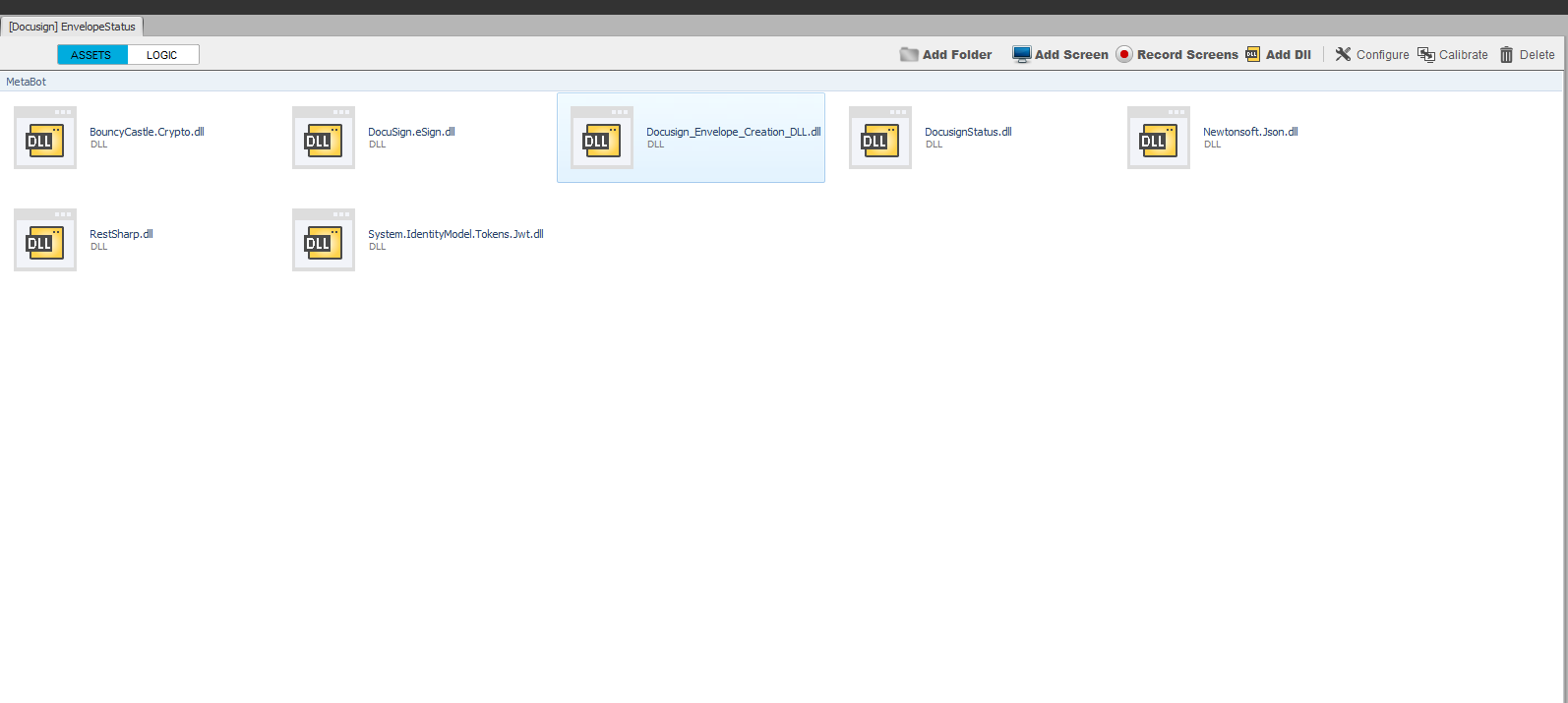
Task: Select the [Docusign] EnvelopeStatus tab
Action: point(72,27)
